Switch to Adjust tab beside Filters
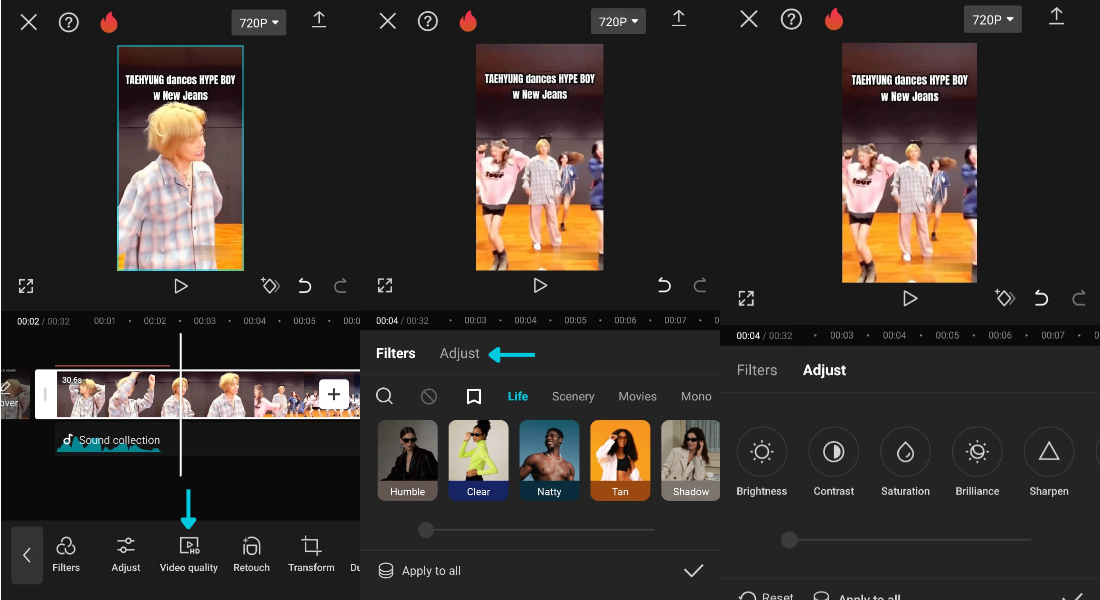 point(460,354)
